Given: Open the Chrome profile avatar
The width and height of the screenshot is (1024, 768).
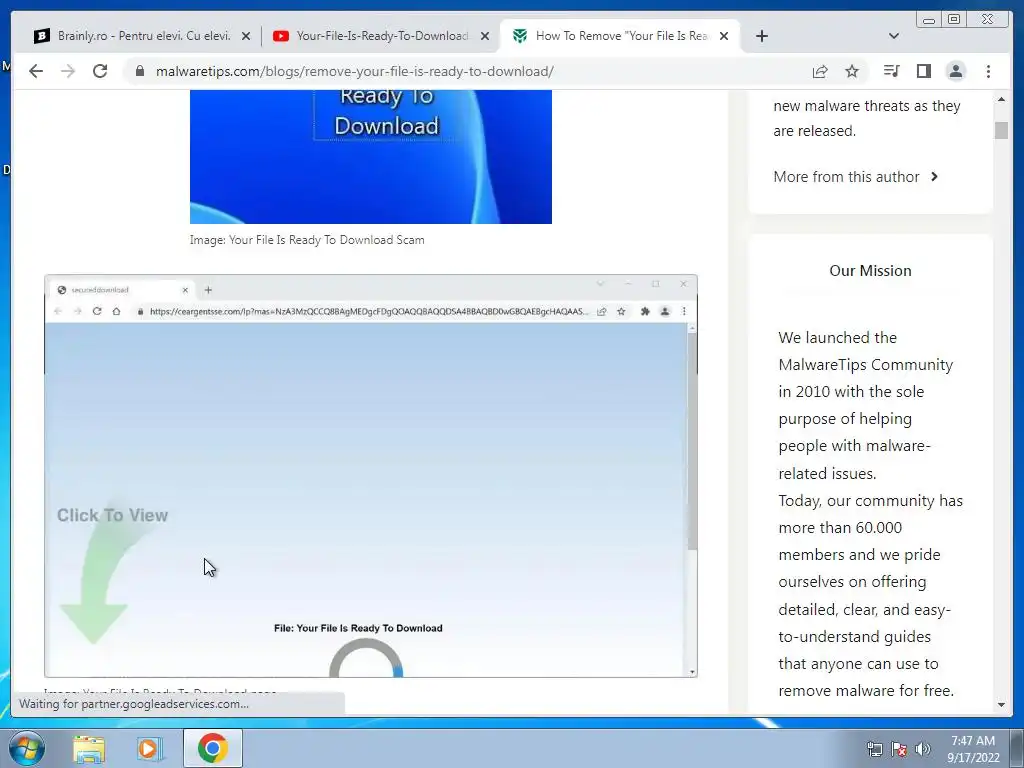Looking at the screenshot, I should coord(955,71).
